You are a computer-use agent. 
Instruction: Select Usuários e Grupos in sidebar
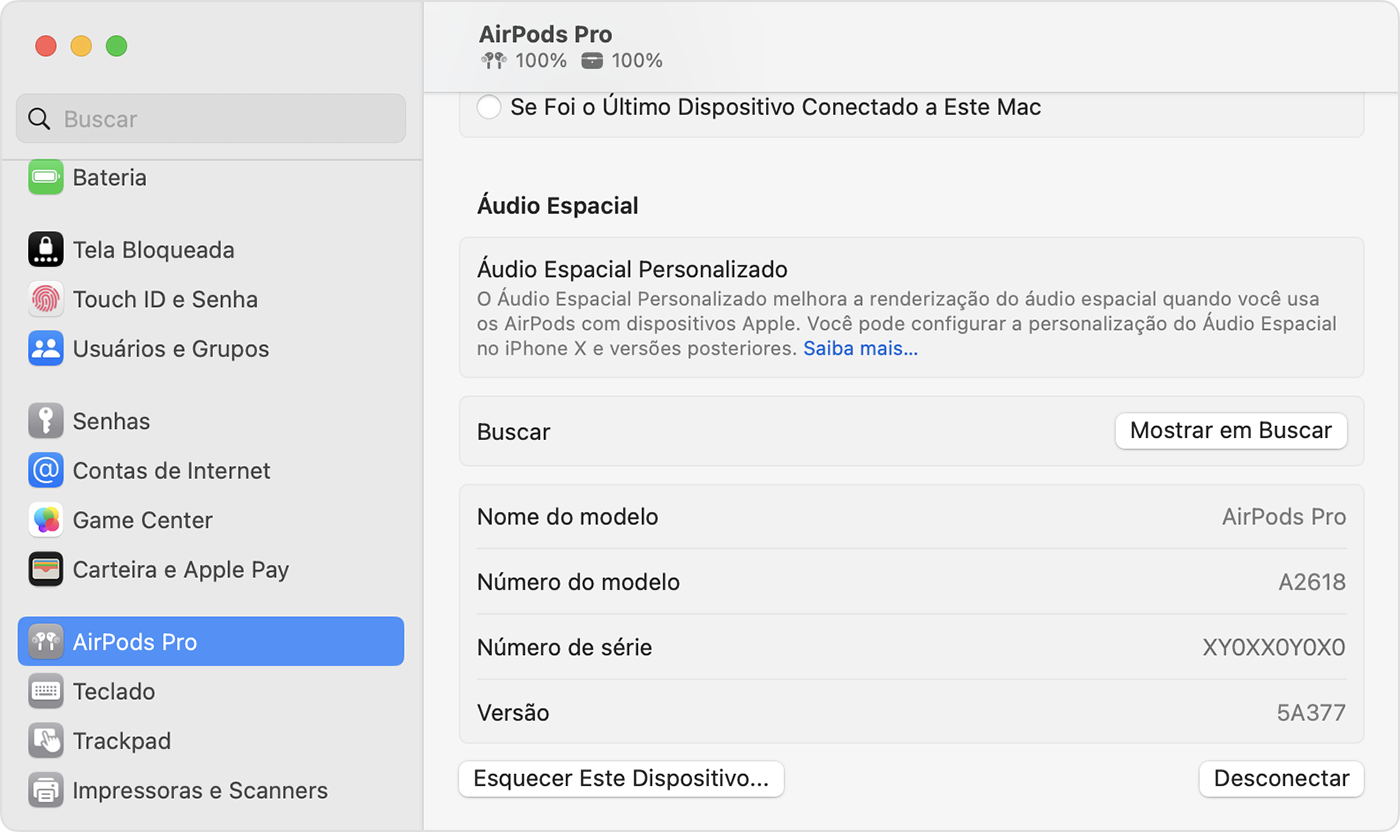[x=210, y=349]
